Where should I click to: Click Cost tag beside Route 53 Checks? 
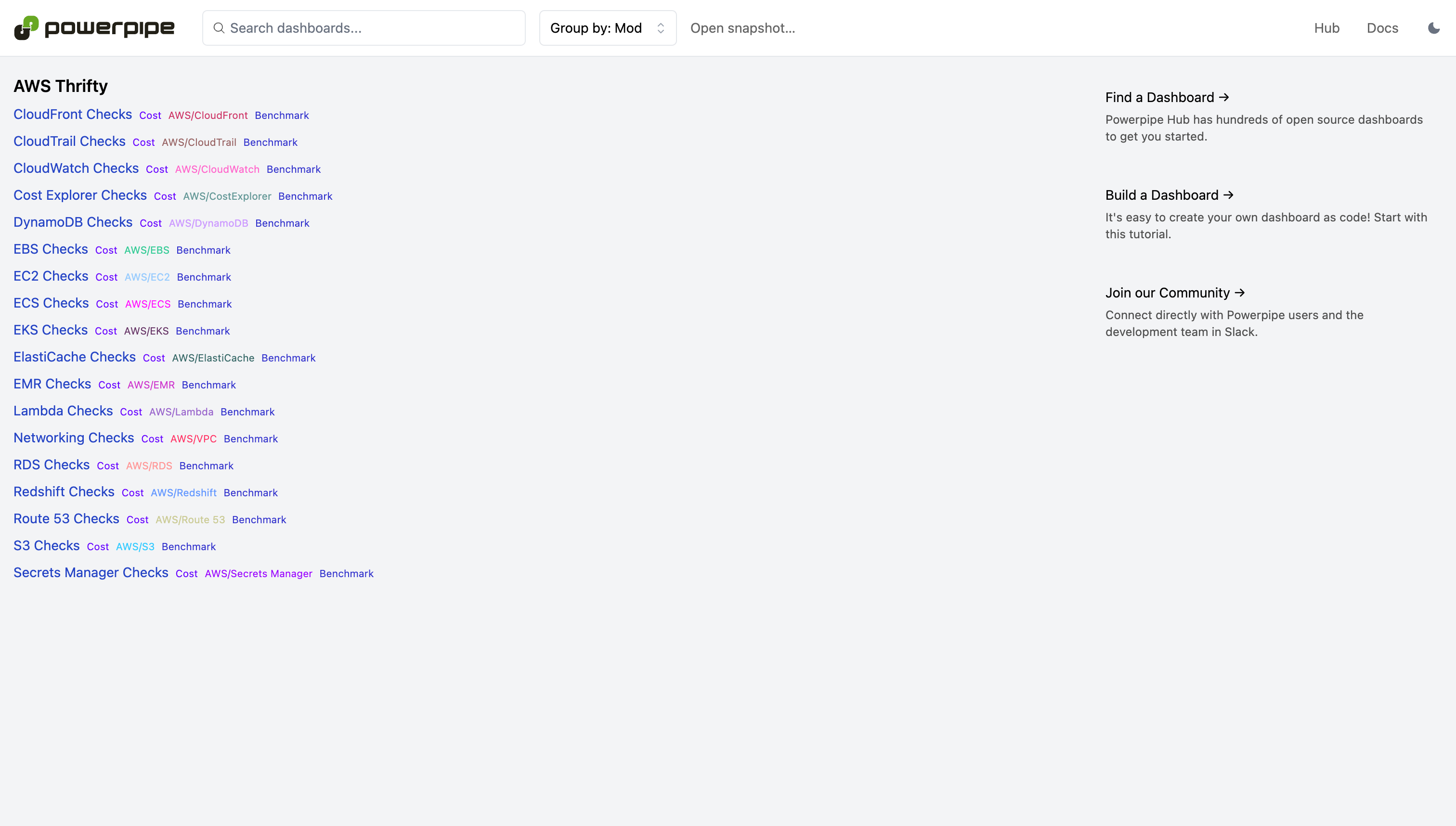pyautogui.click(x=137, y=520)
